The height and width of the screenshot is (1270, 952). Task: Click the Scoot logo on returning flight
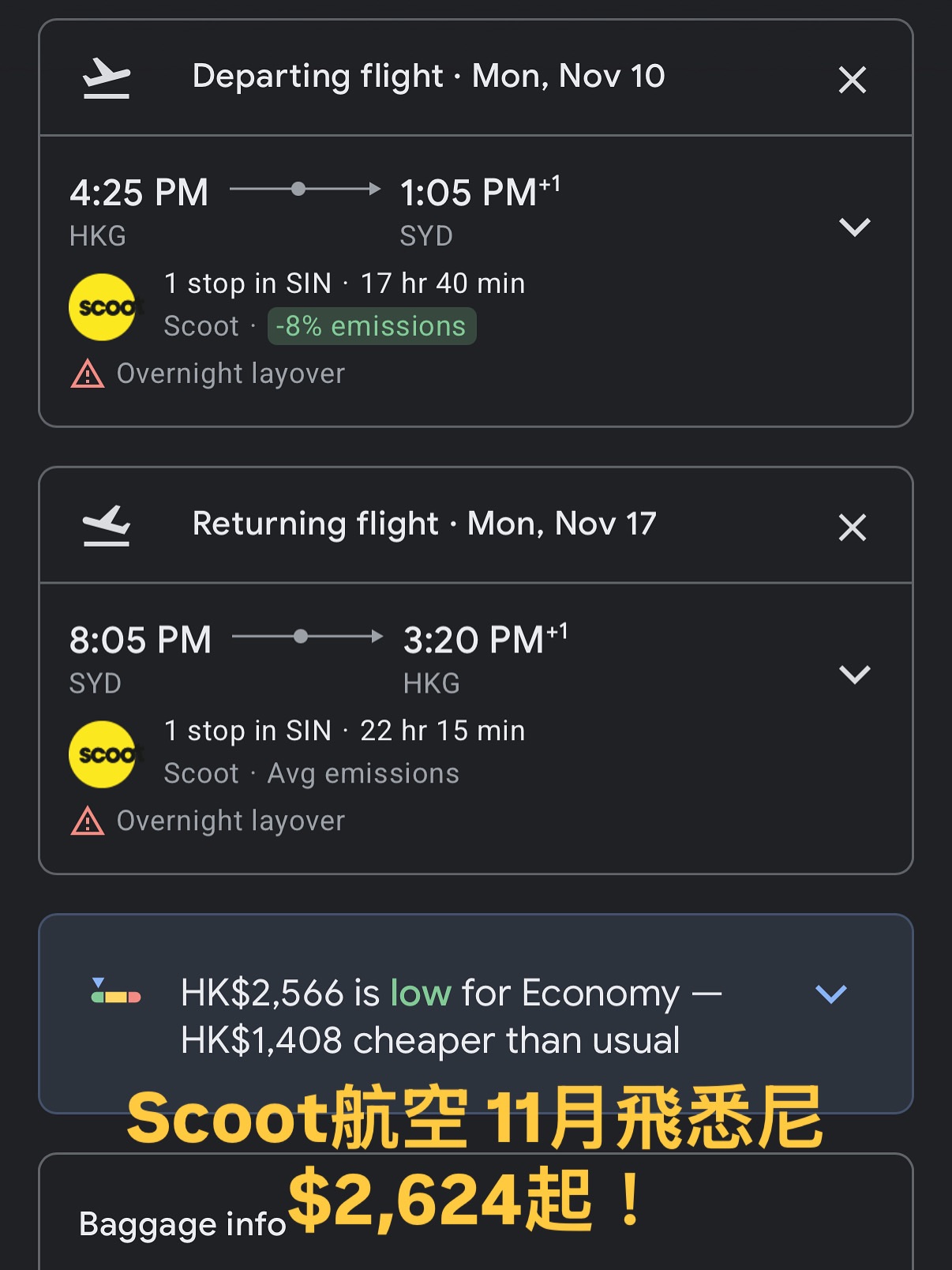click(x=103, y=754)
